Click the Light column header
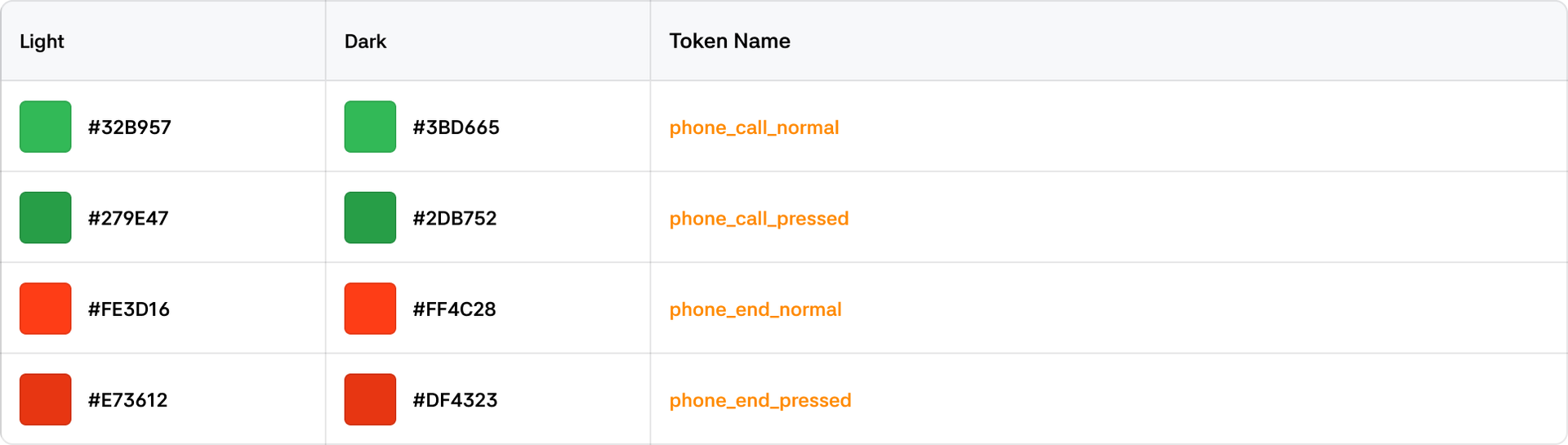Screen dimensions: 1568x445 click(42, 42)
